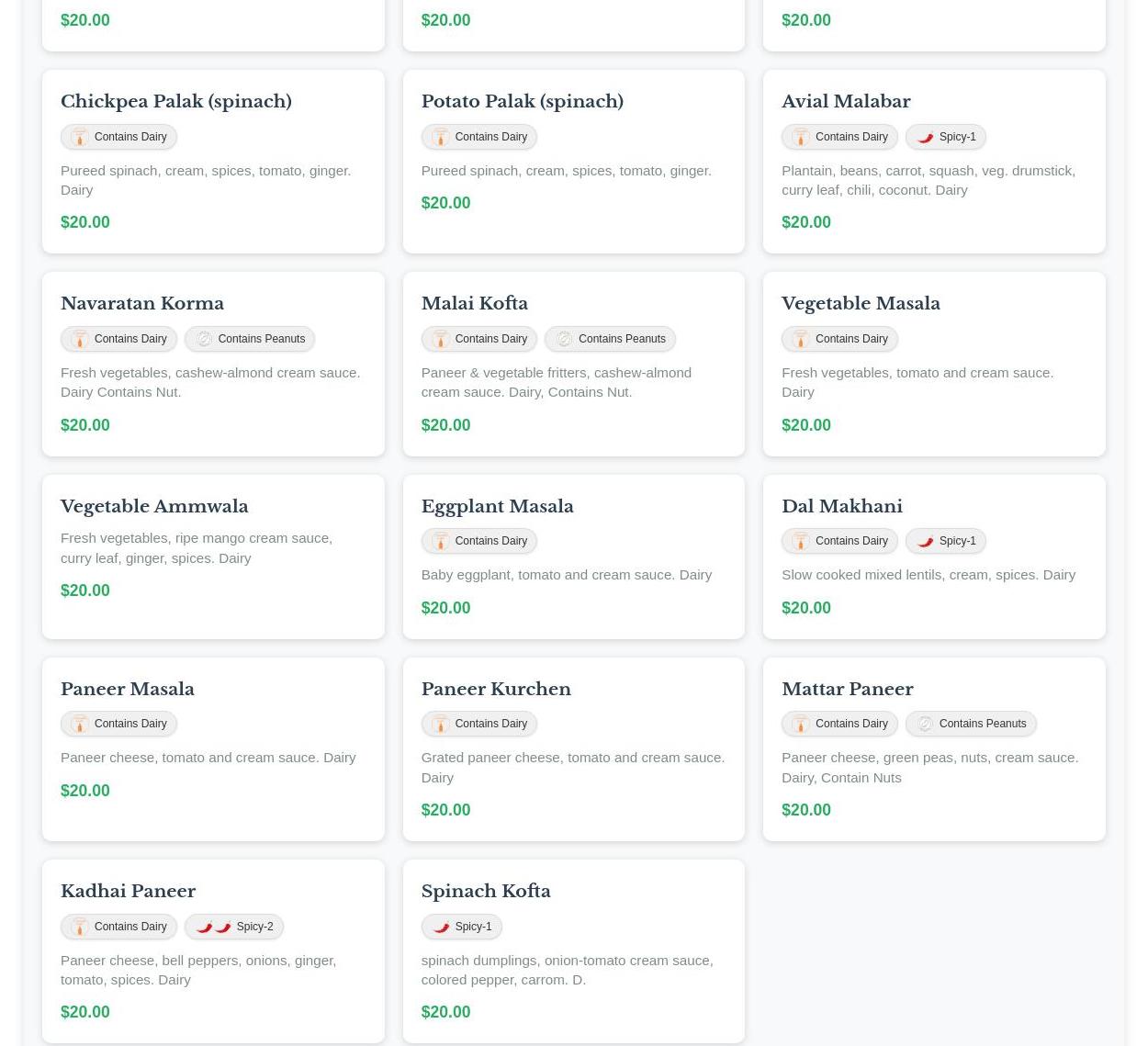Click the Spicy-2 tag label on Kadhai Paneer
This screenshot has height=1046, width=1148.
tap(254, 927)
